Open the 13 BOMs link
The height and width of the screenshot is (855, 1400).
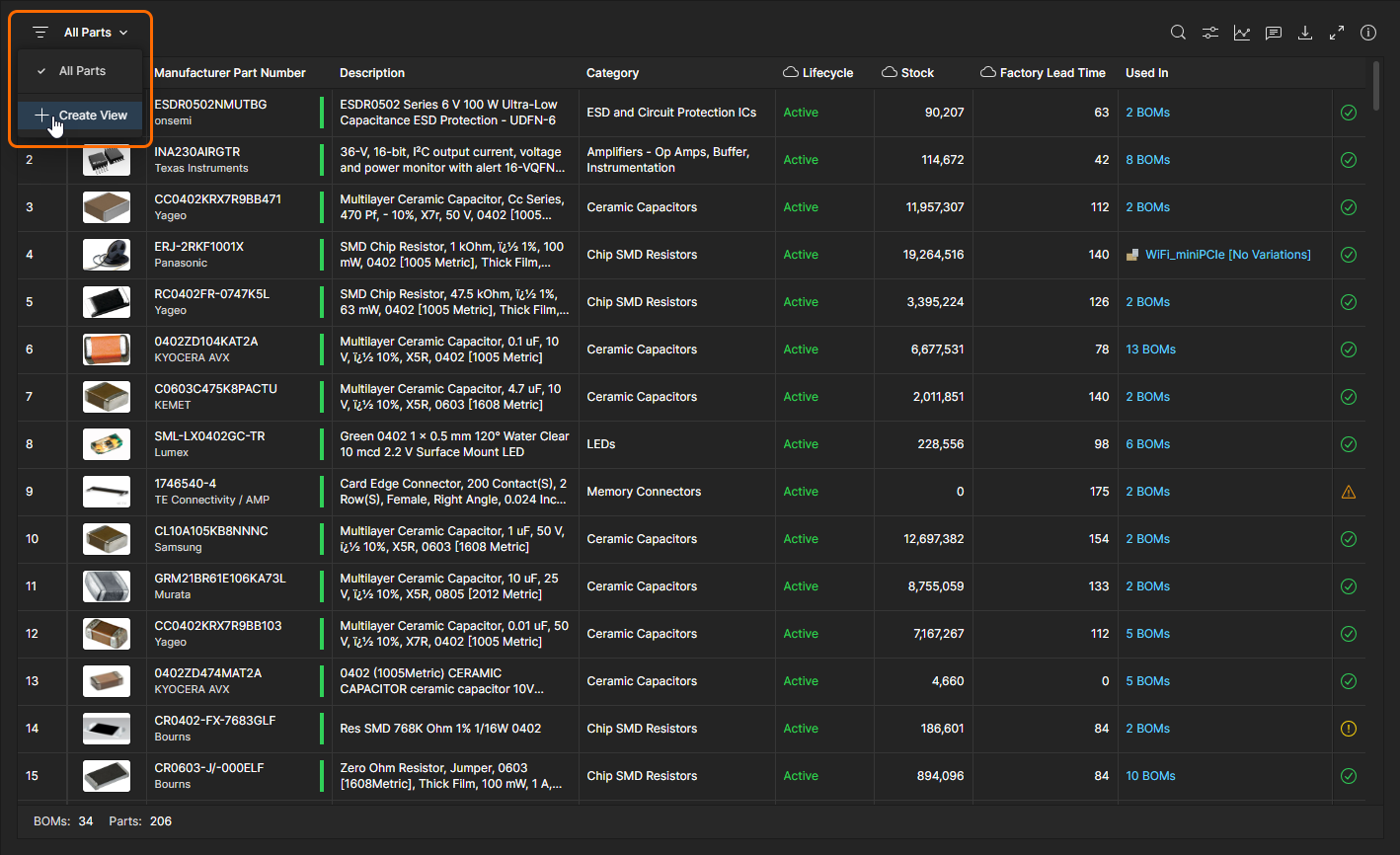pos(1150,350)
